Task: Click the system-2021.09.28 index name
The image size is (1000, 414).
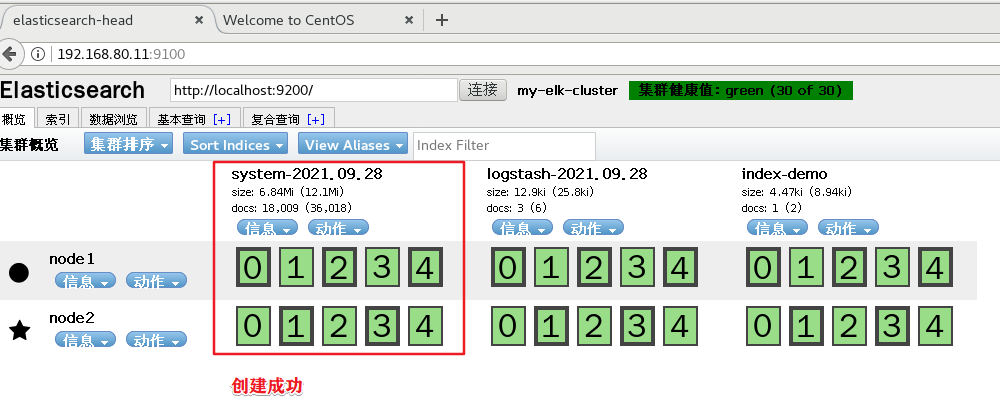Action: [x=307, y=174]
